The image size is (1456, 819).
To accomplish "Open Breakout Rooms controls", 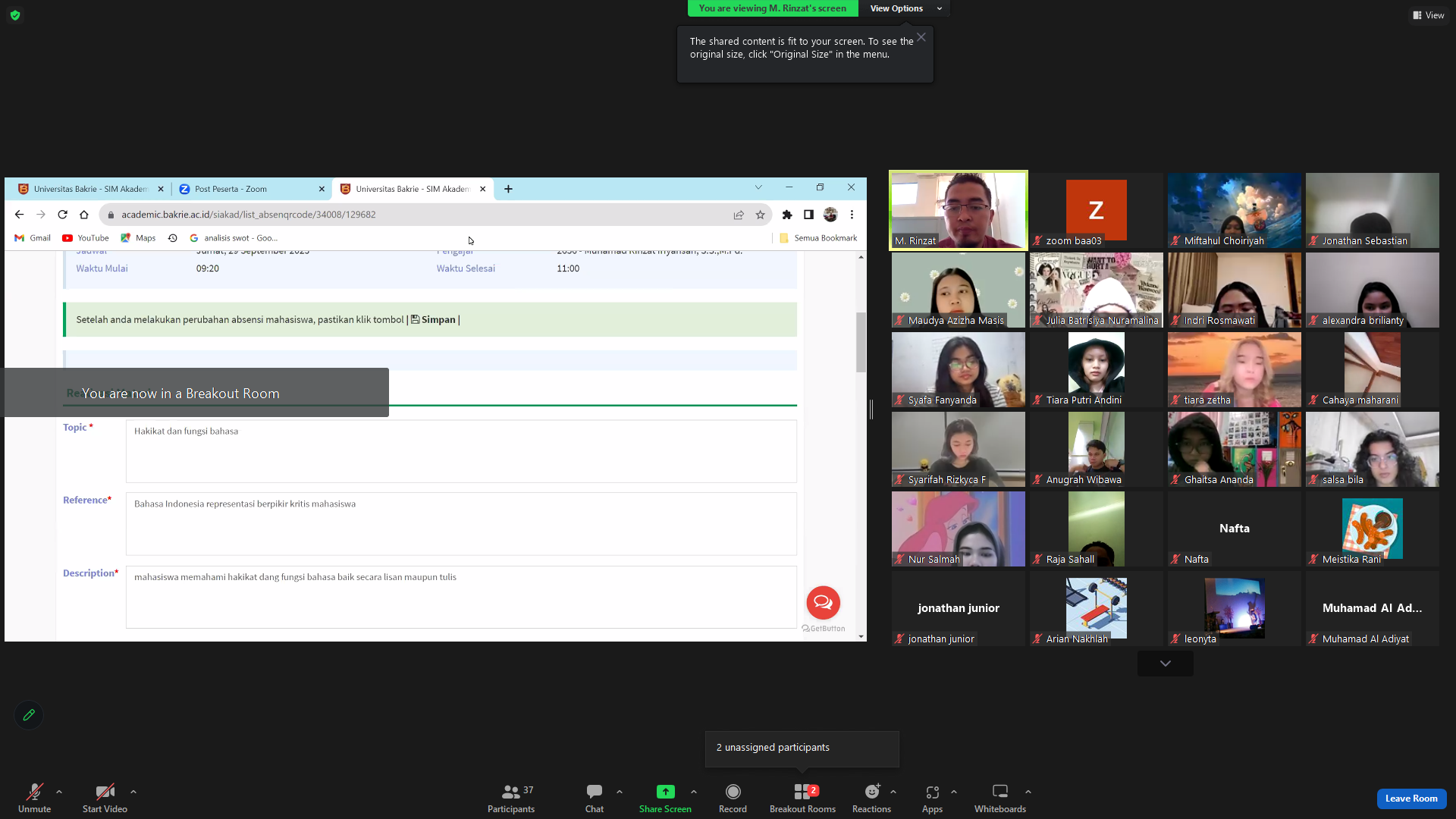I will 802,798.
